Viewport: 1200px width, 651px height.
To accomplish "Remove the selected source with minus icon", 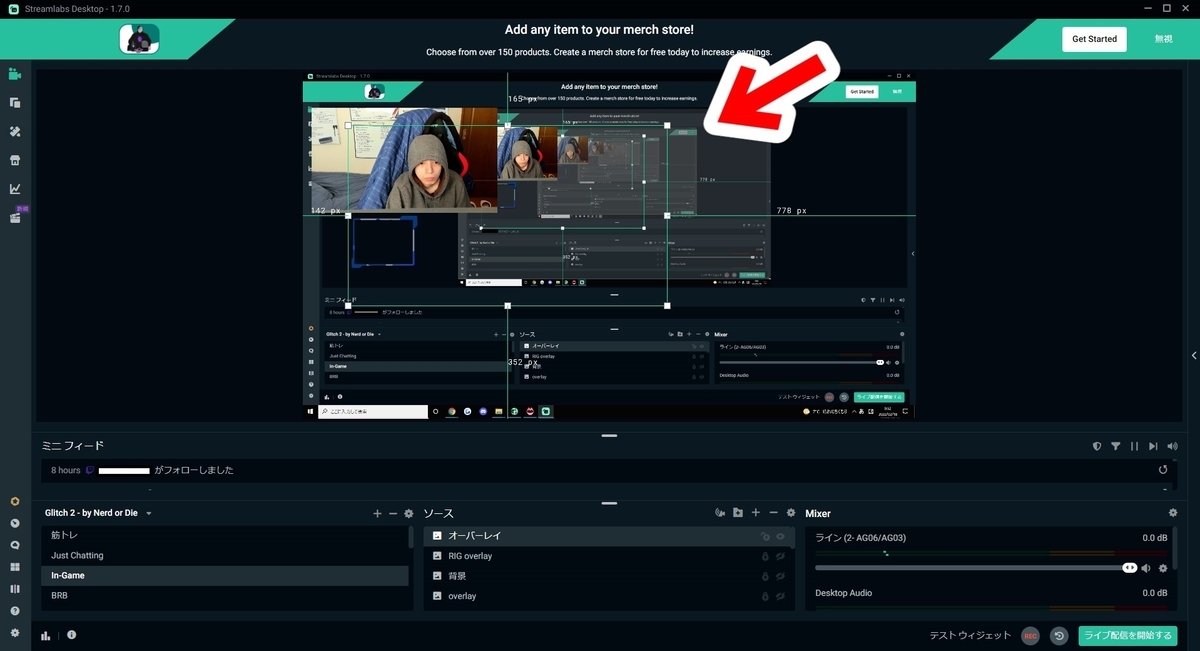I will point(773,513).
